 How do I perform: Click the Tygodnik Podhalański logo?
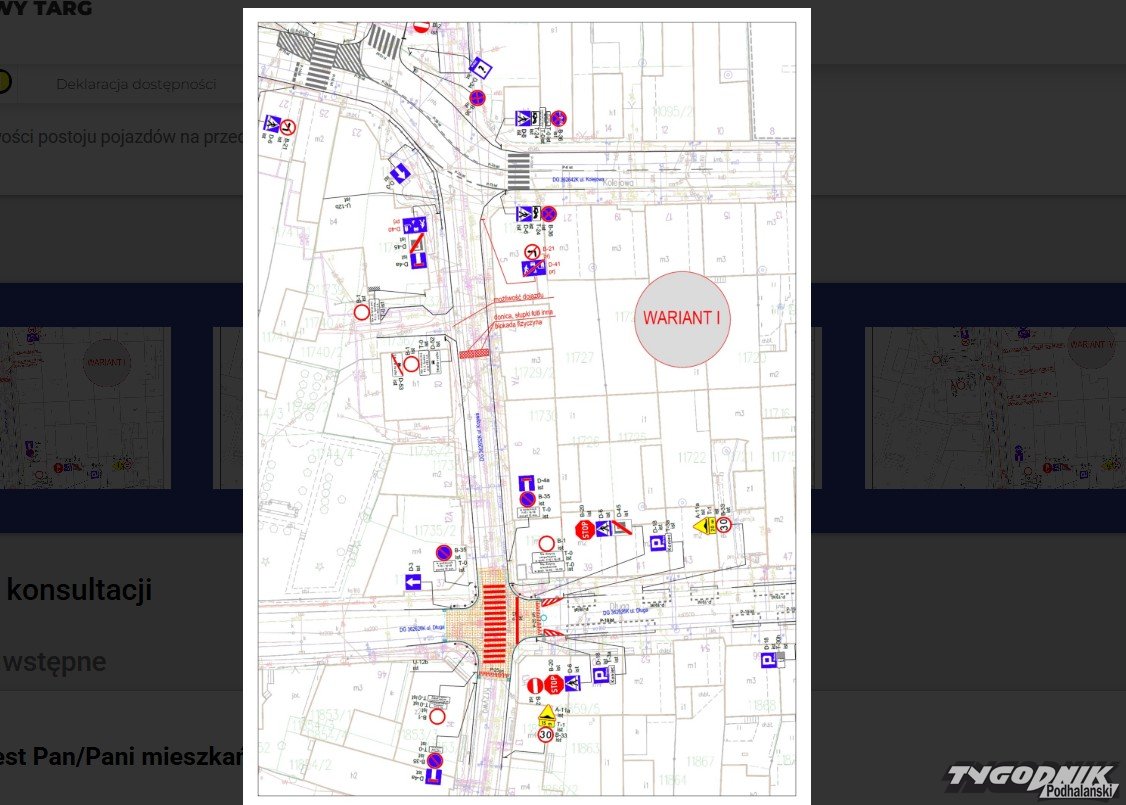(1031, 780)
